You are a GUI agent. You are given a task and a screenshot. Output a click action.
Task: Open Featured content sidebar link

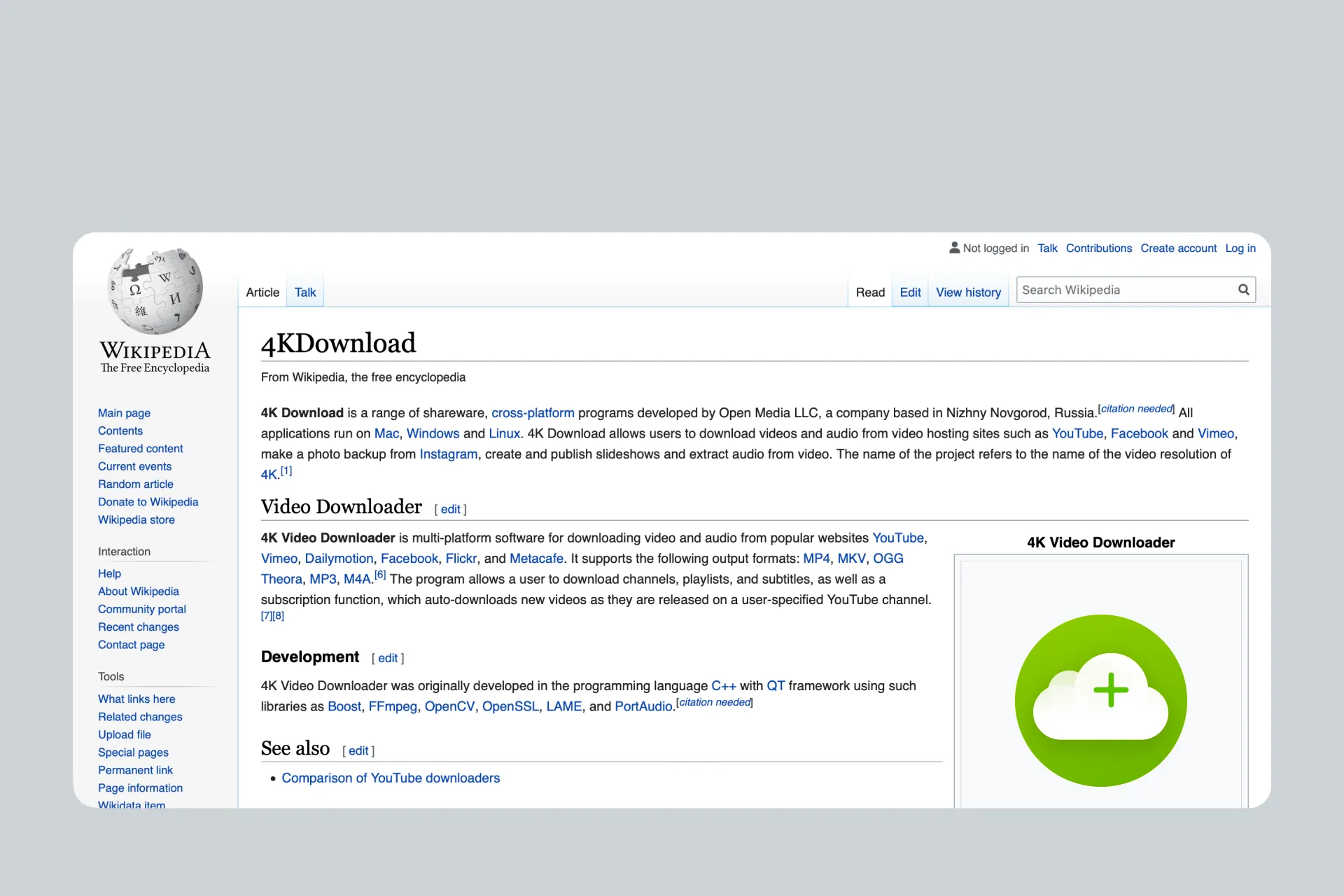click(140, 449)
